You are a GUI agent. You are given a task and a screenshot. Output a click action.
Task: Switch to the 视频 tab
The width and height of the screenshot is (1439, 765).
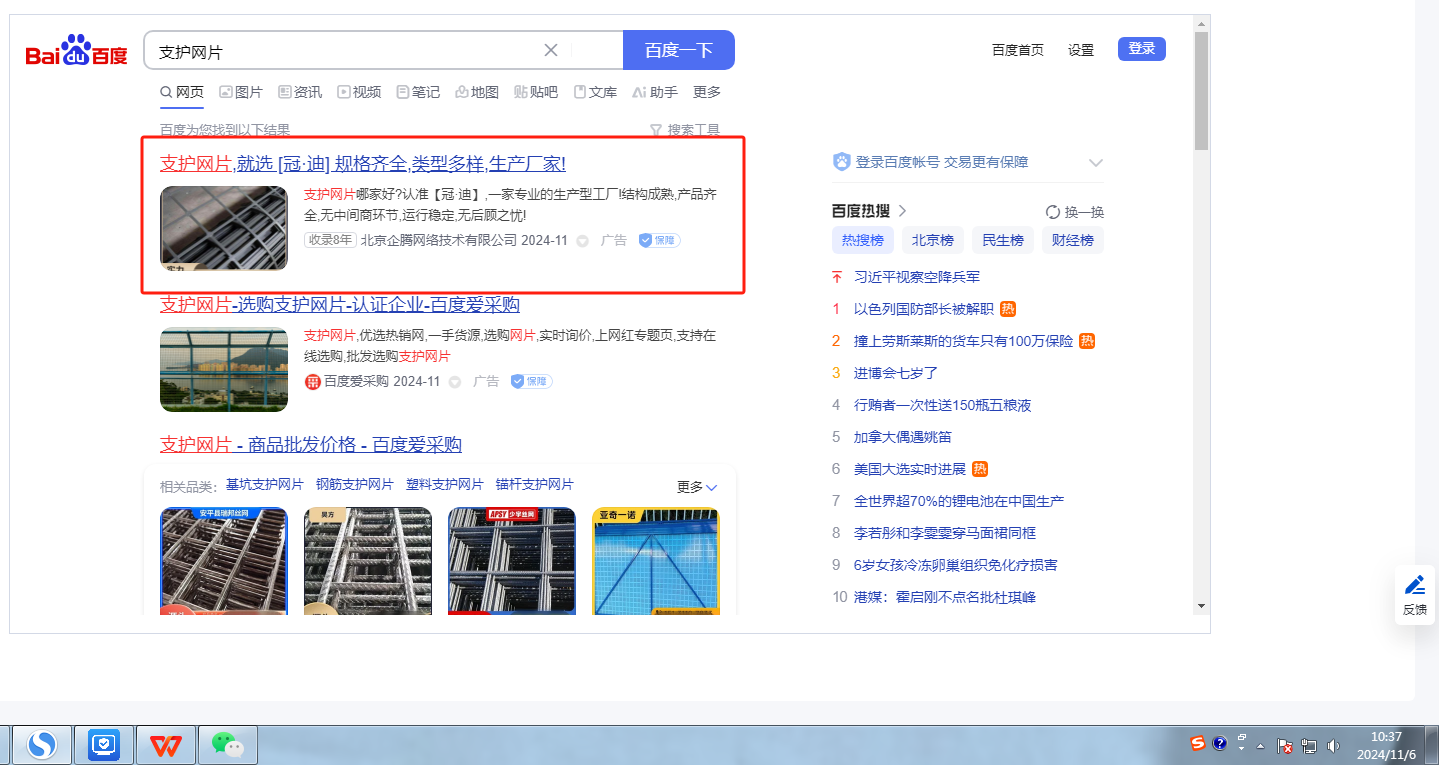point(359,92)
